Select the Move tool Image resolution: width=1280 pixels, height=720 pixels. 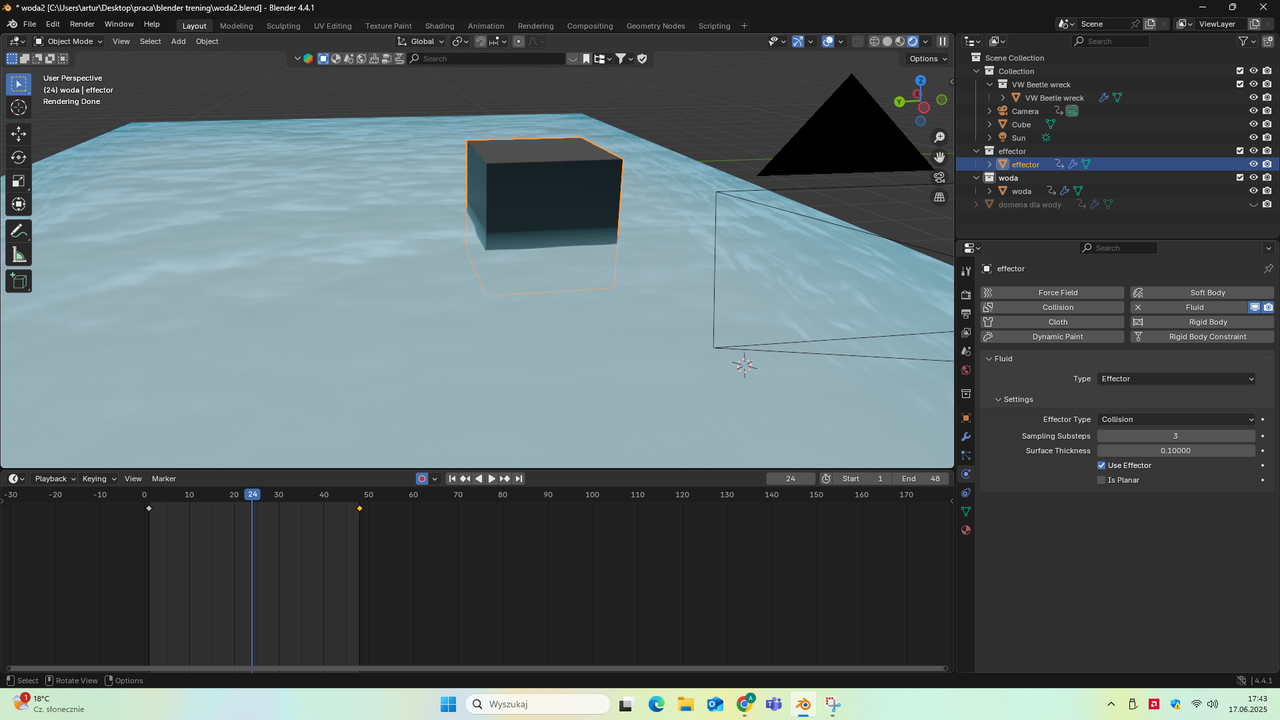pos(18,134)
